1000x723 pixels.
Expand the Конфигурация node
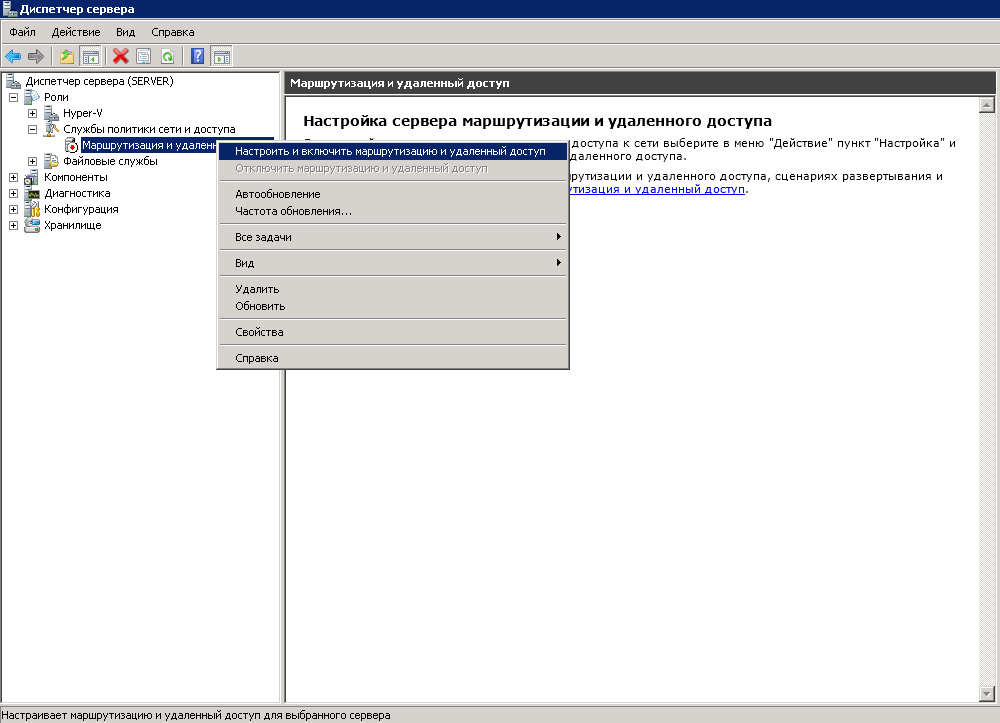[x=13, y=209]
